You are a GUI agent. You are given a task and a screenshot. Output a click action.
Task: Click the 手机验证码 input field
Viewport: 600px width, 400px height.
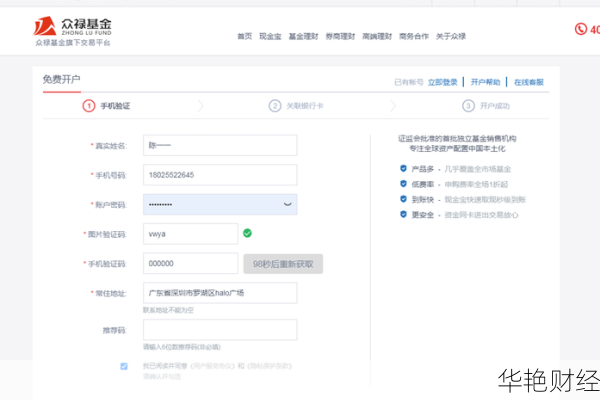(x=191, y=263)
